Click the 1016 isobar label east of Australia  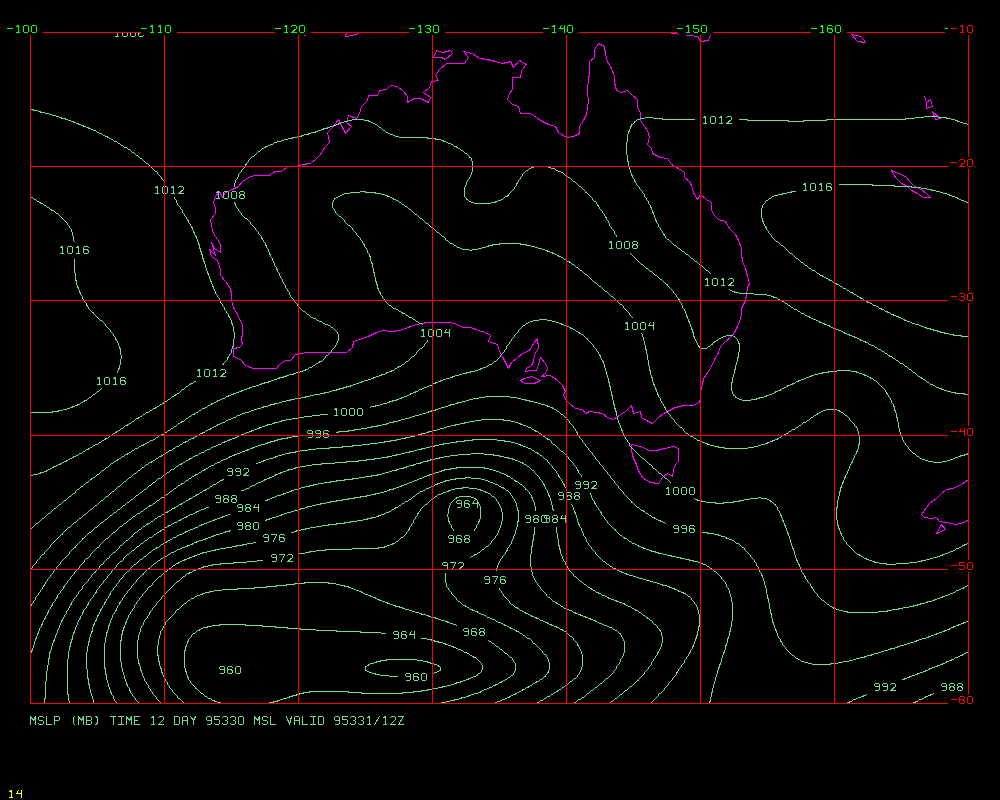tap(817, 187)
